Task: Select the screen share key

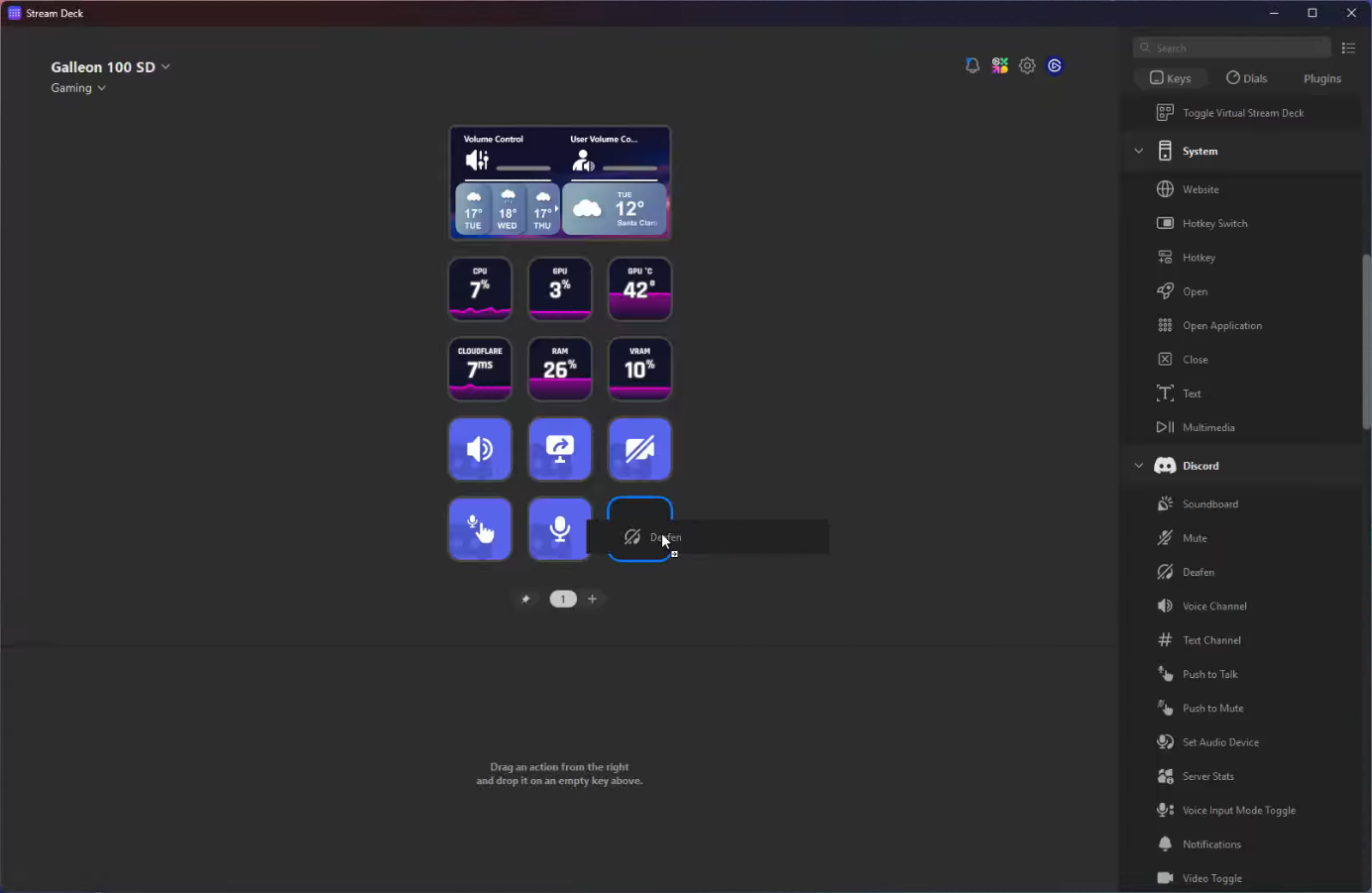Action: click(560, 449)
